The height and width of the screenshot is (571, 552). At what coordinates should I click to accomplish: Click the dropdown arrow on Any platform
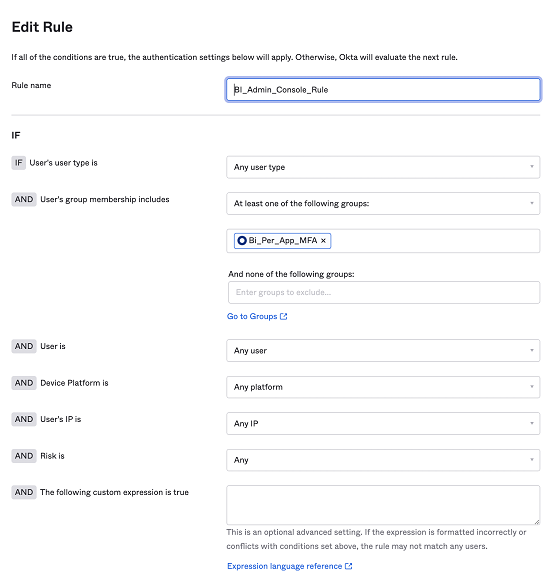click(x=532, y=387)
